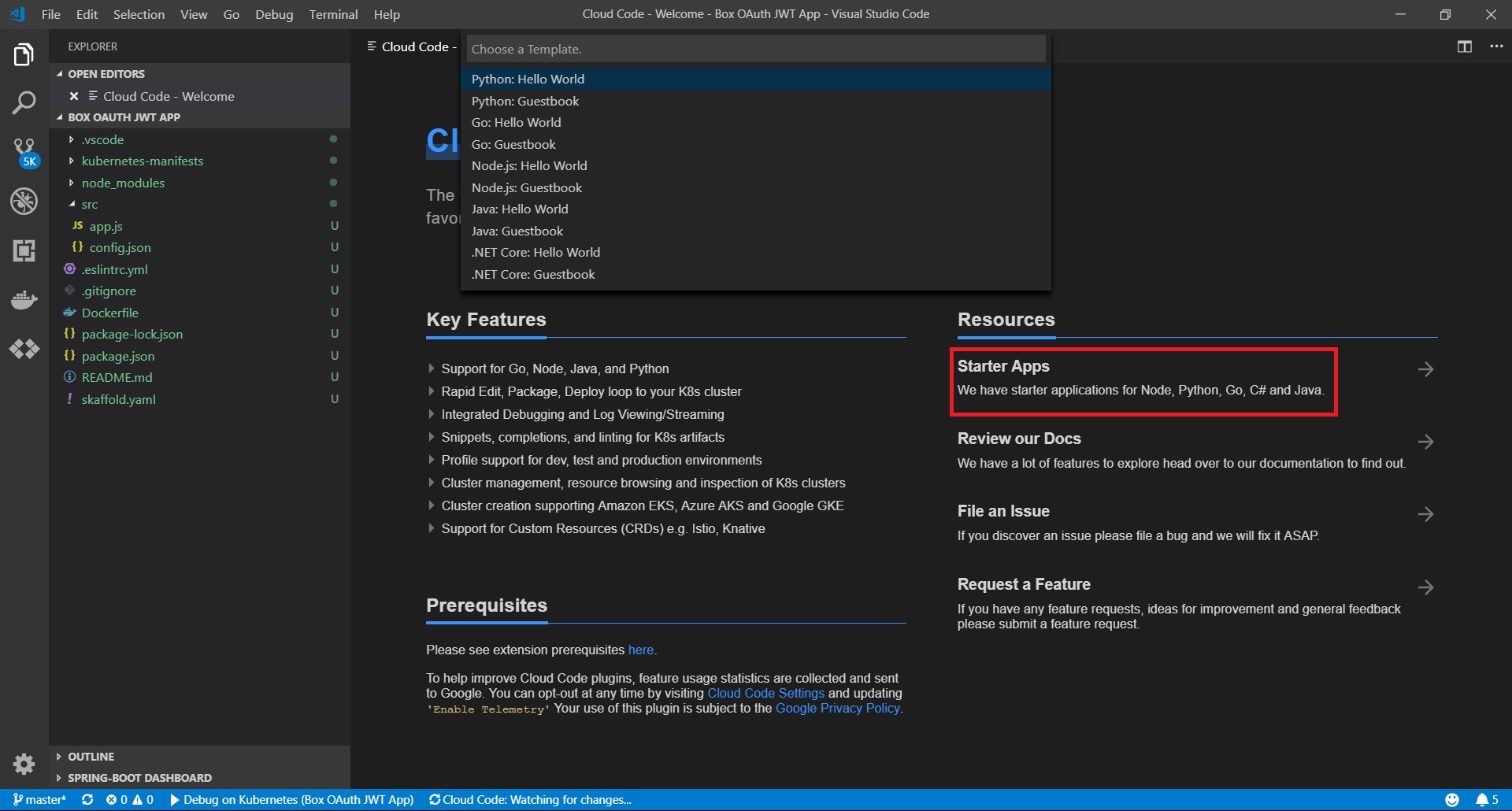Open the Search view
1512x811 pixels.
(x=24, y=102)
